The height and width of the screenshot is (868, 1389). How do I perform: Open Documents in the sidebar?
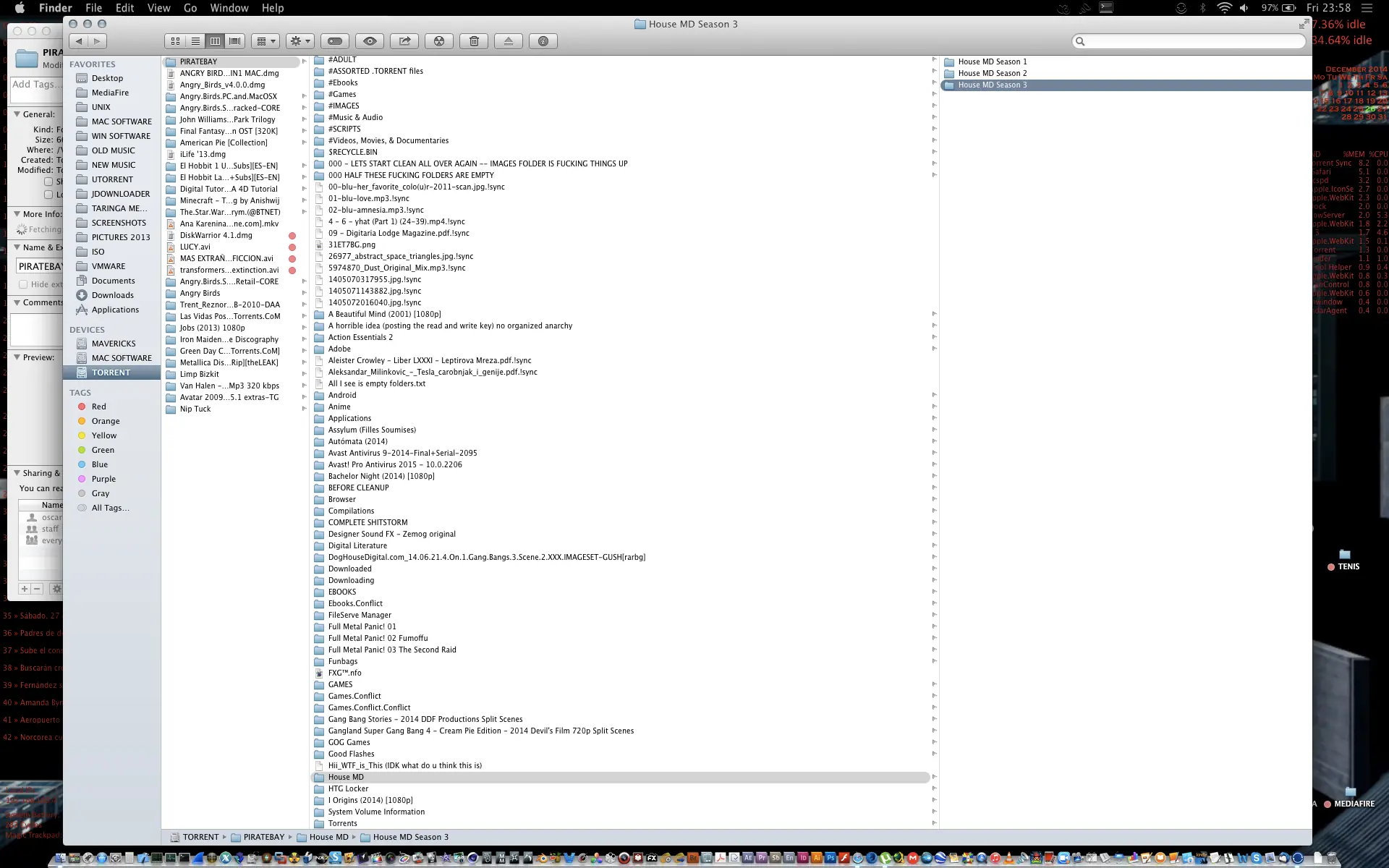pyautogui.click(x=113, y=281)
